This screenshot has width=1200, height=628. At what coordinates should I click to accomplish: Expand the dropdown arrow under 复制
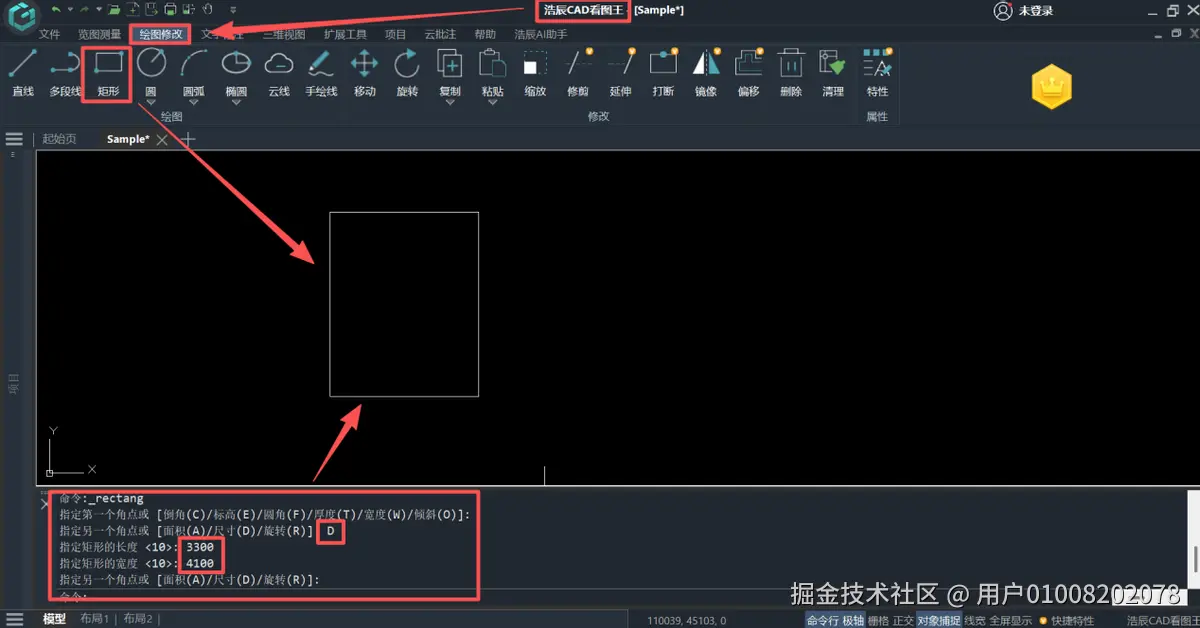[450, 103]
